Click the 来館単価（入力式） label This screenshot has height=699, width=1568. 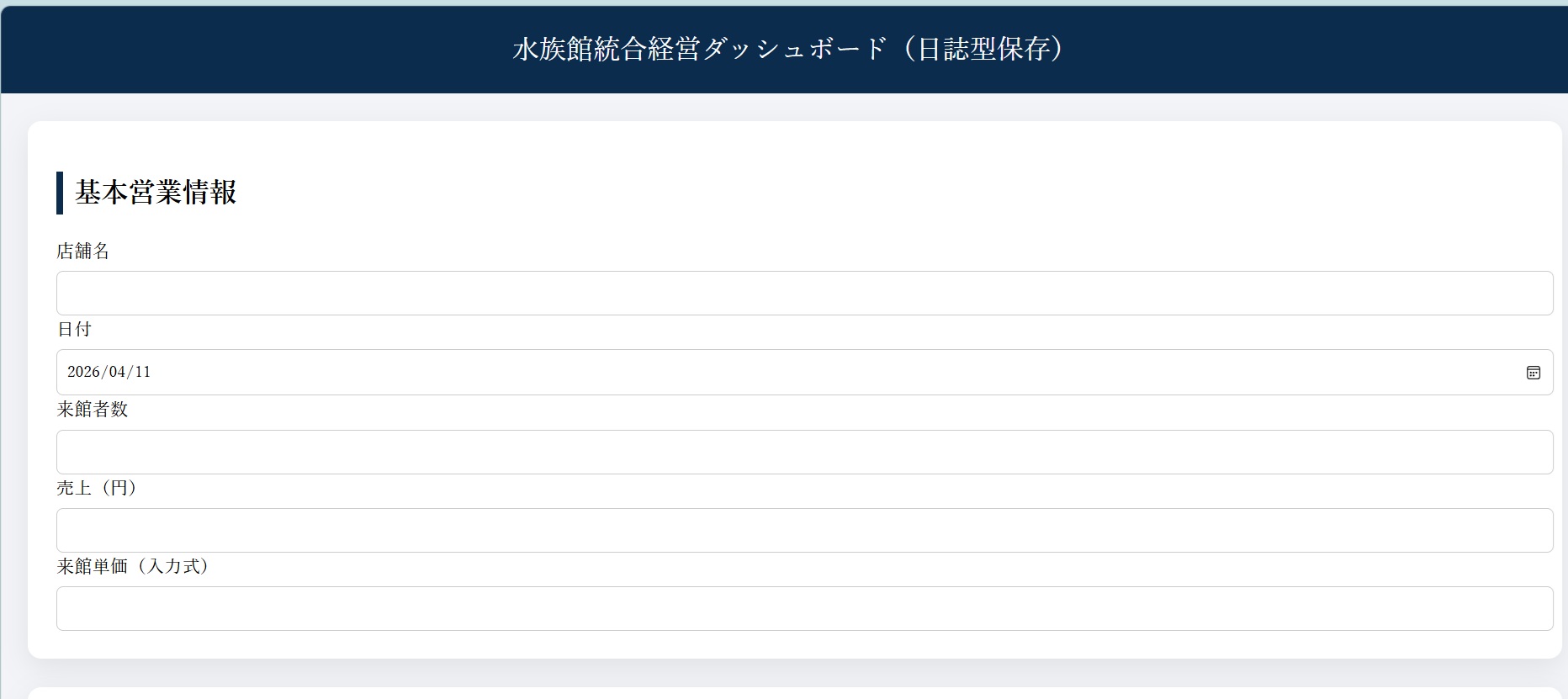coord(133,566)
